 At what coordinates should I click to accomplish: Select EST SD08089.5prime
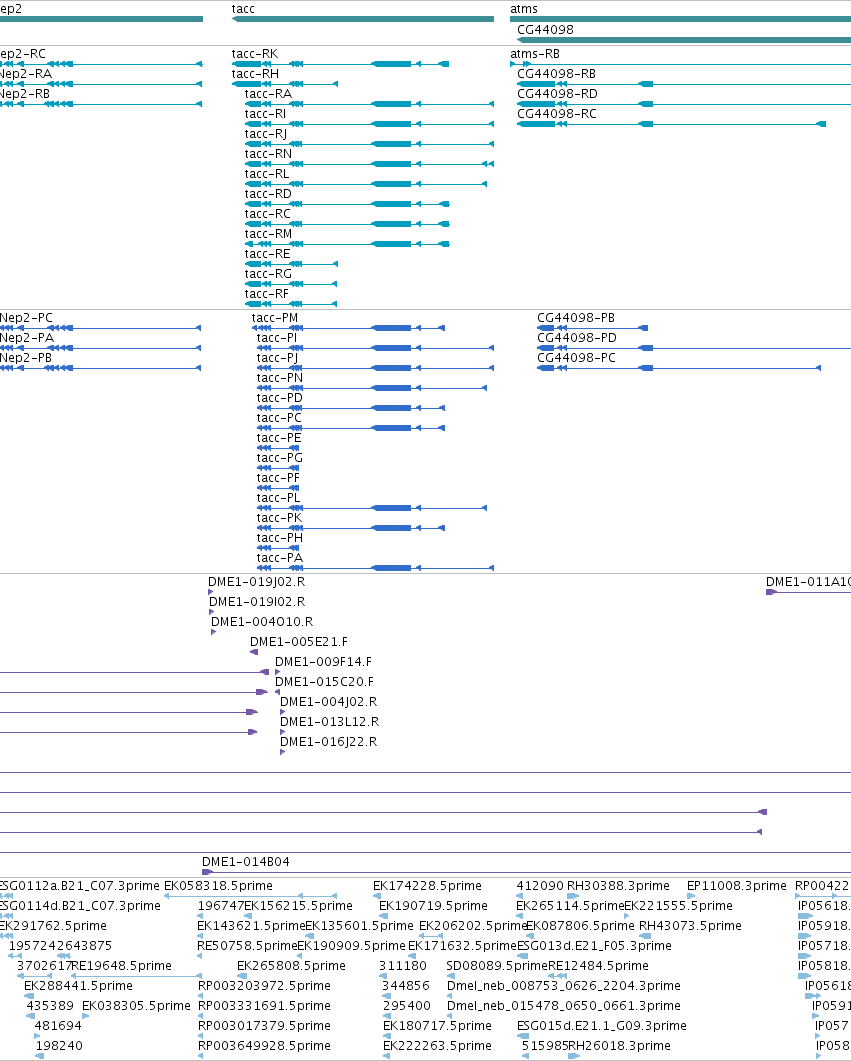click(451, 976)
